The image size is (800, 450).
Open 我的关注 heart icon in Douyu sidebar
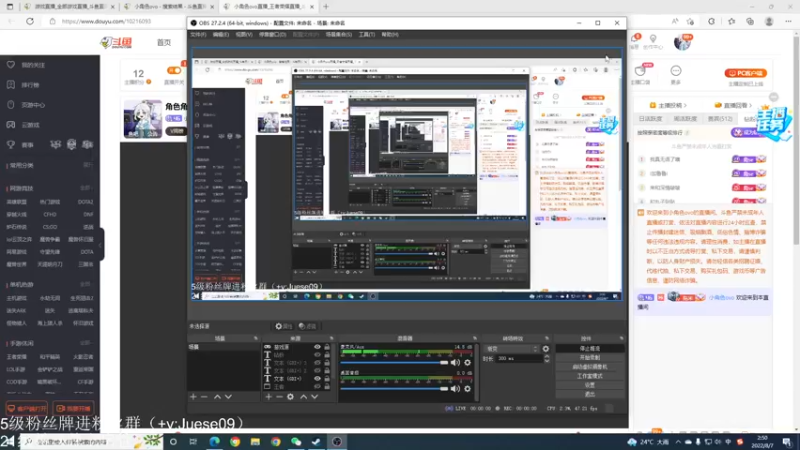point(11,65)
